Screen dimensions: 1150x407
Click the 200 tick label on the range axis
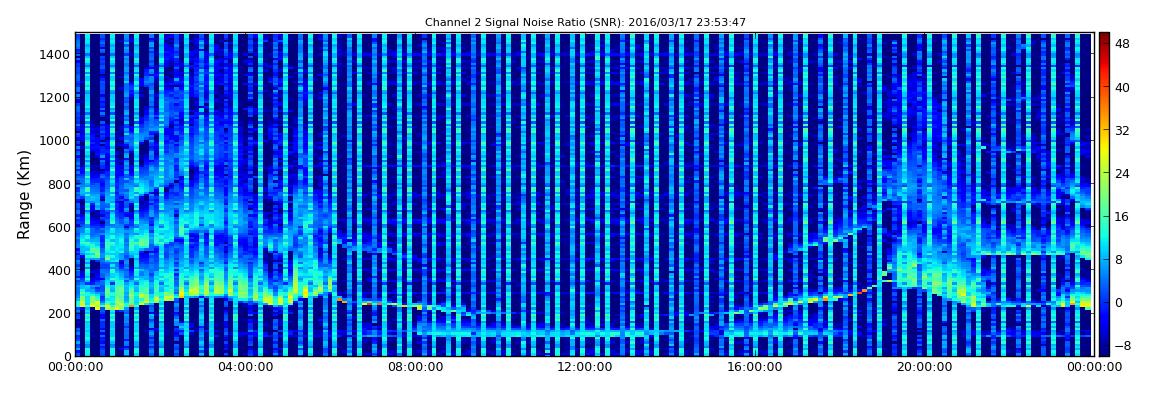pos(59,314)
